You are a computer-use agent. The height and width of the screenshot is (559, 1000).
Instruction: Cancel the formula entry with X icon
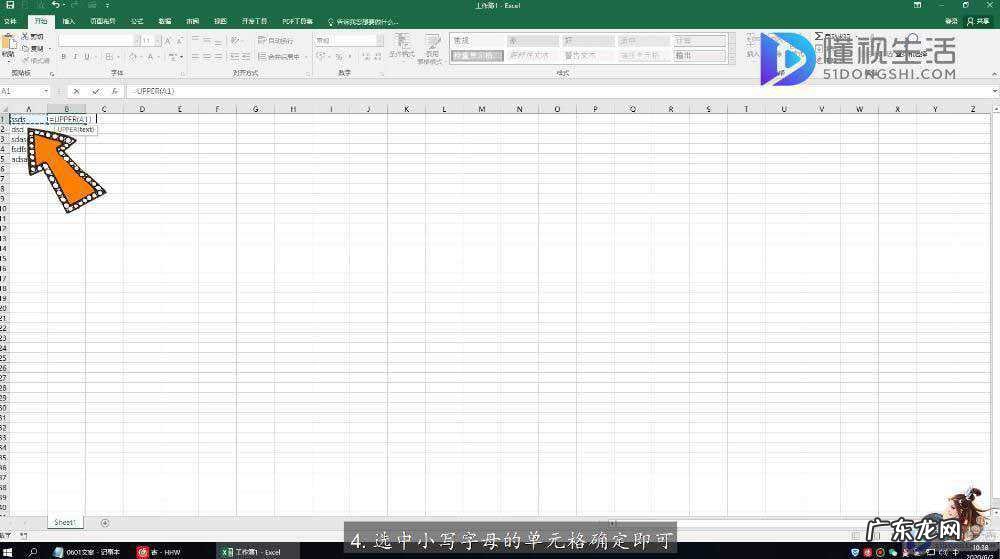(x=76, y=91)
